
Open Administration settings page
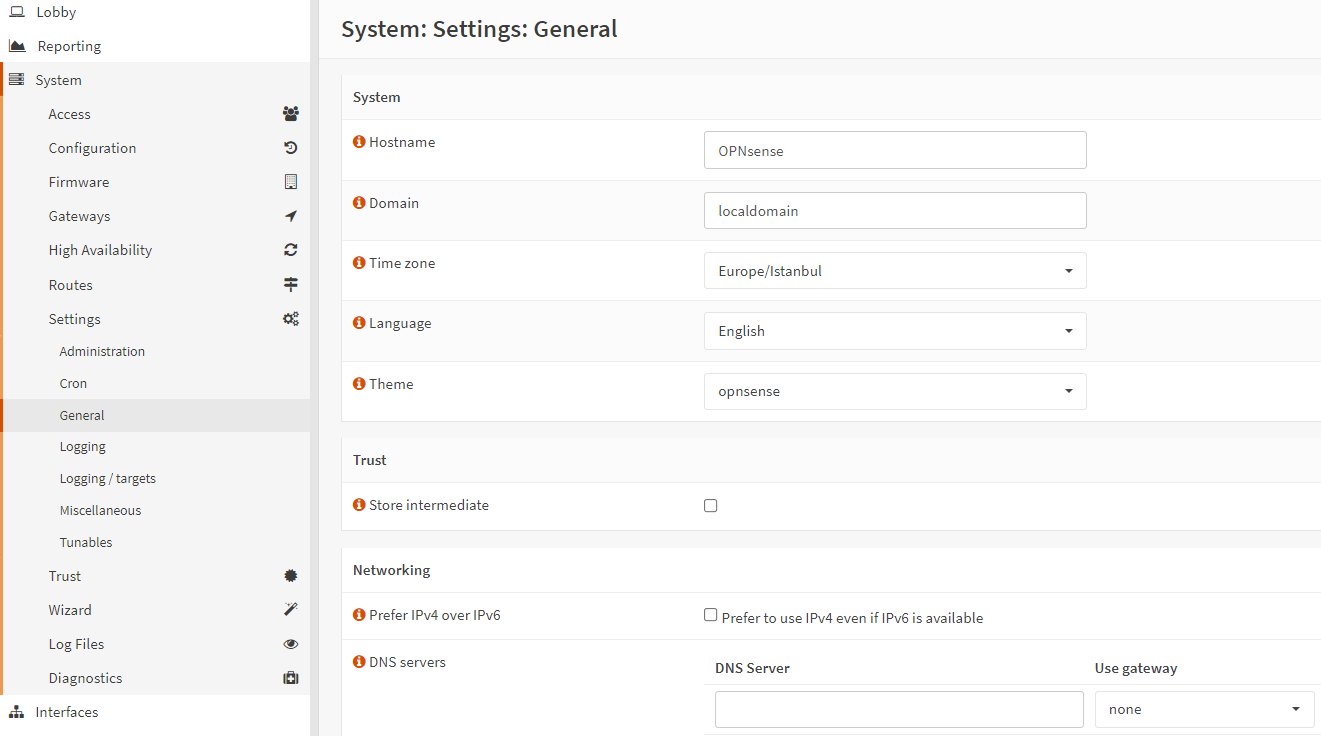click(x=102, y=351)
